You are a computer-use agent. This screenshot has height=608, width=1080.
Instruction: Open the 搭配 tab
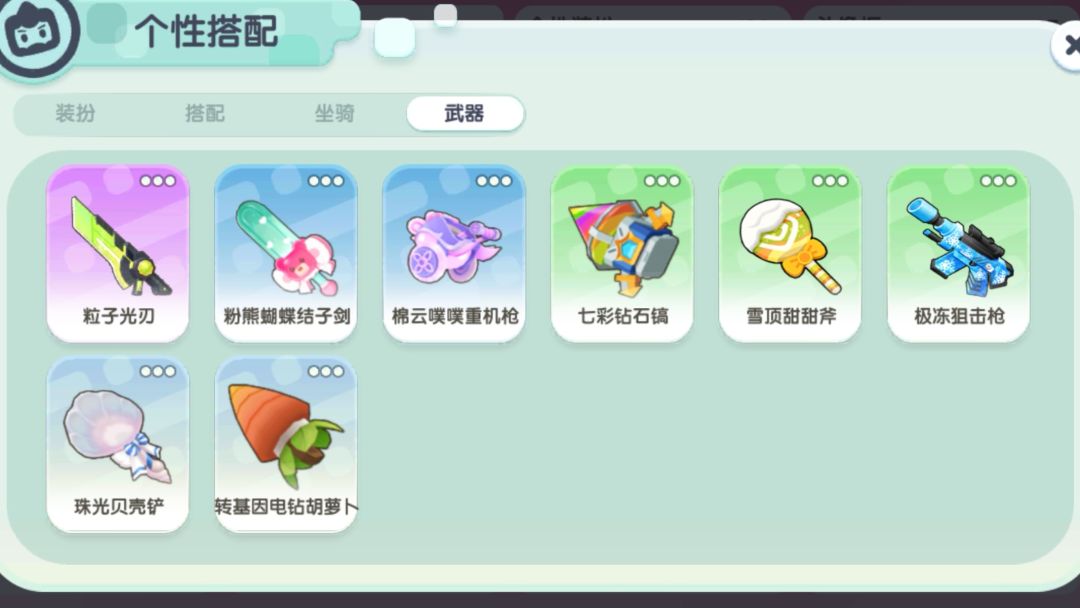point(205,113)
